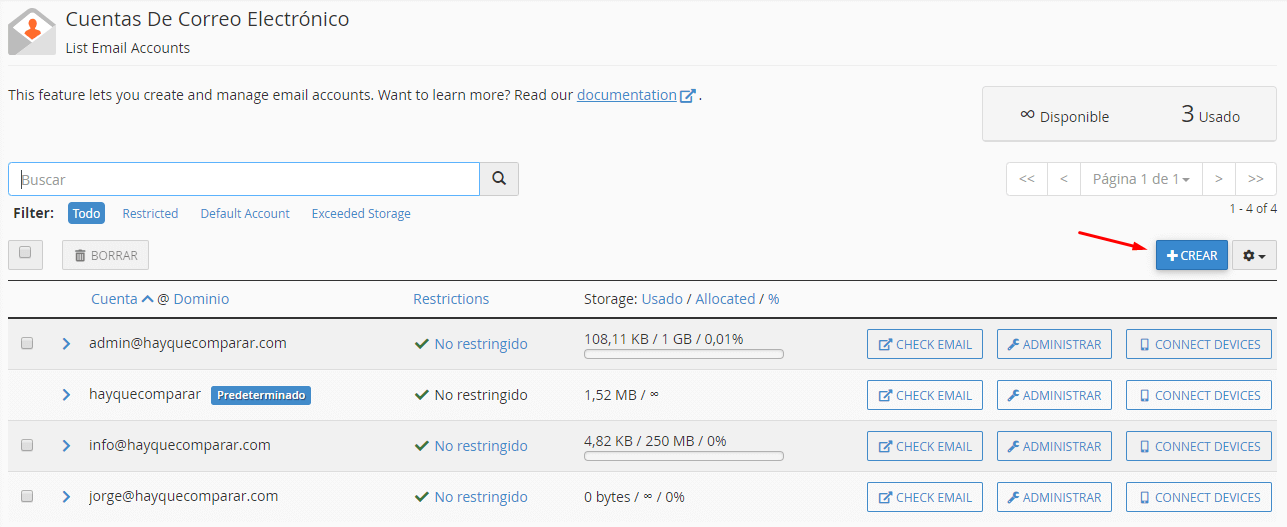Image resolution: width=1287 pixels, height=527 pixels.
Task: Select the Exceeded Storage filter
Action: 361,213
